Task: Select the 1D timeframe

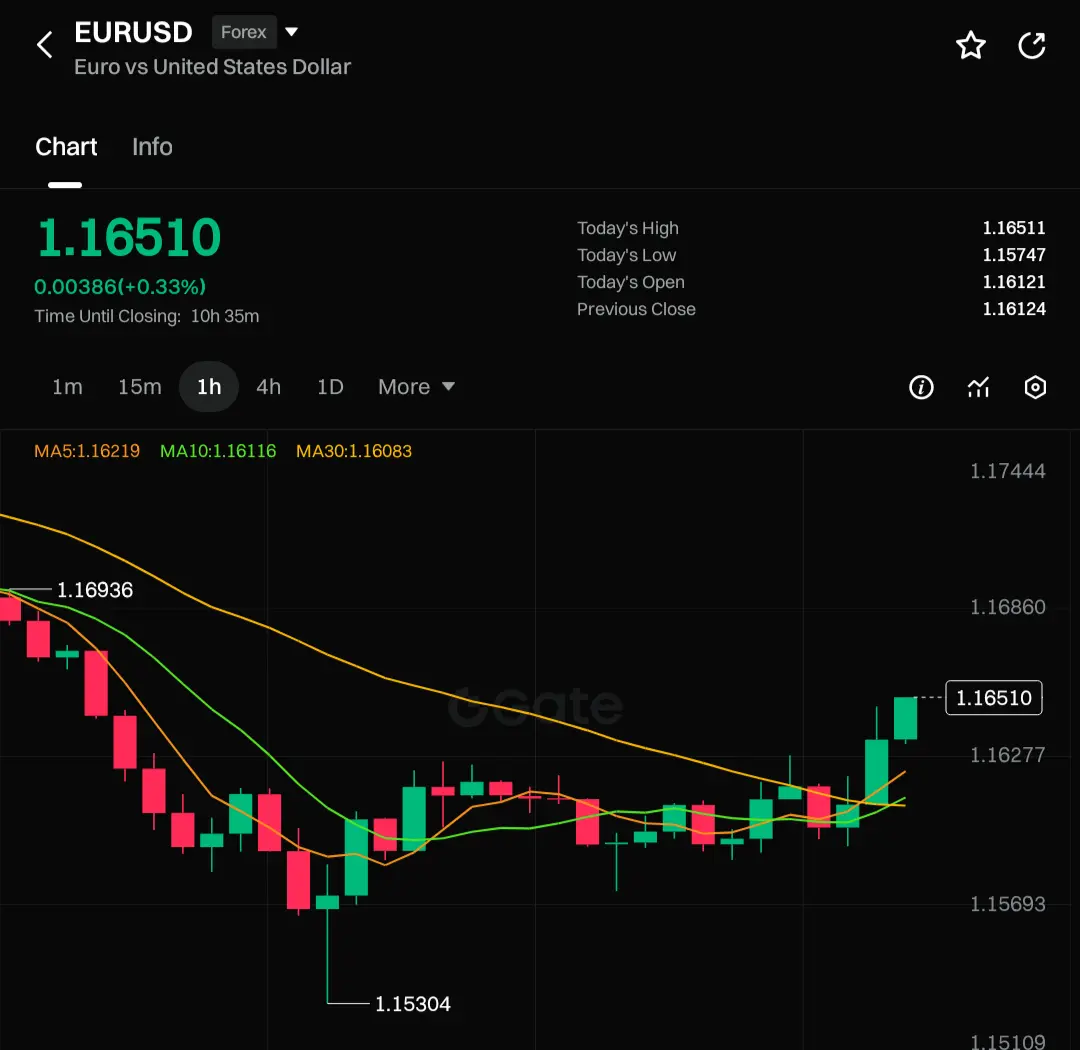Action: point(330,387)
